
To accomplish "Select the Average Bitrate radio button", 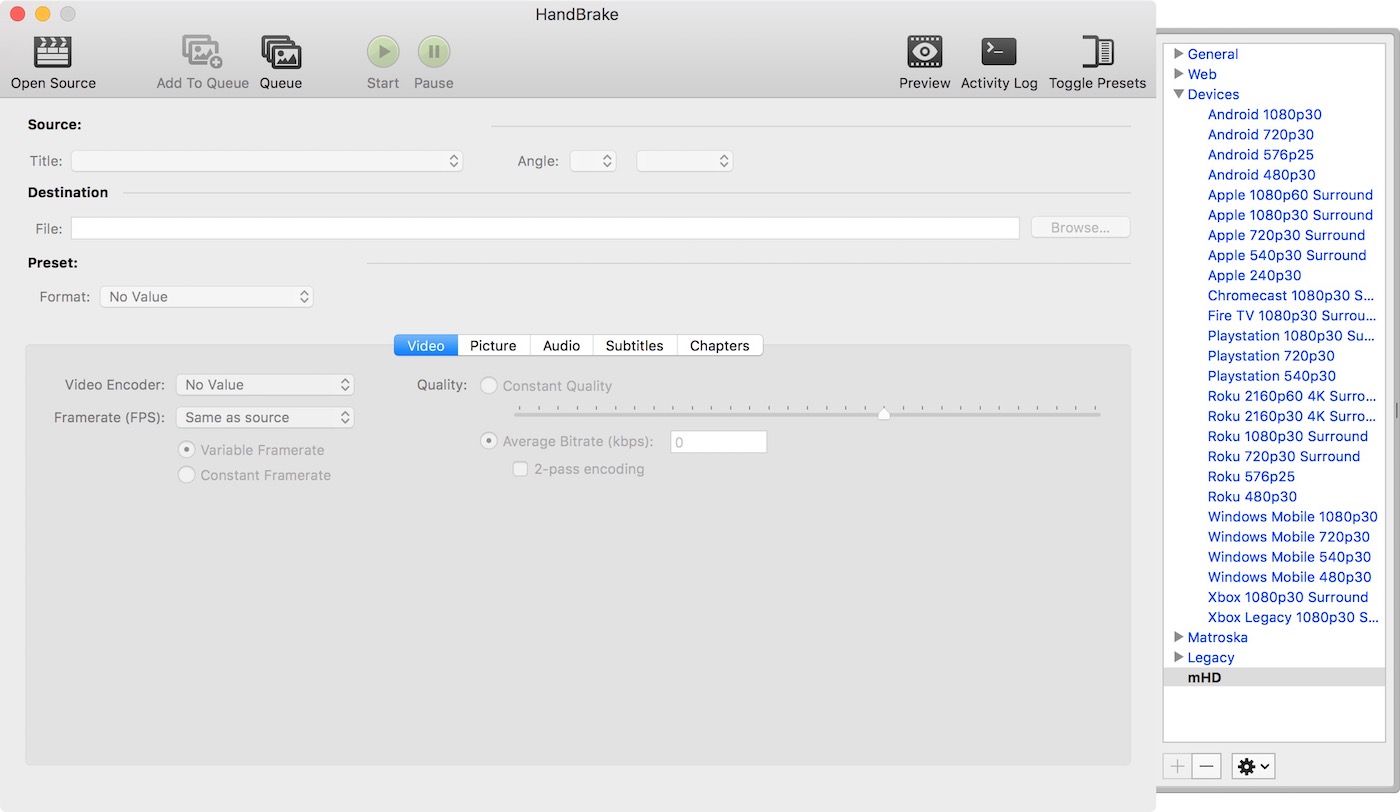I will click(x=489, y=441).
